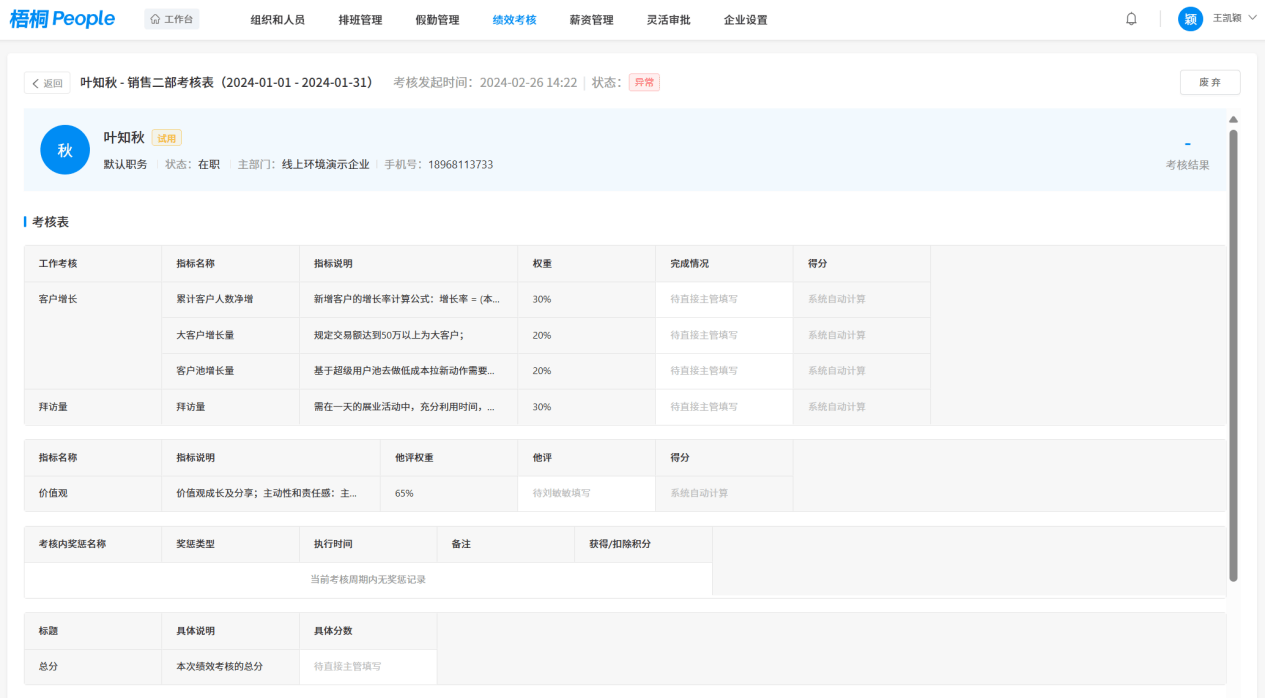
Task: Click the 颖 user avatar
Action: [x=1190, y=19]
